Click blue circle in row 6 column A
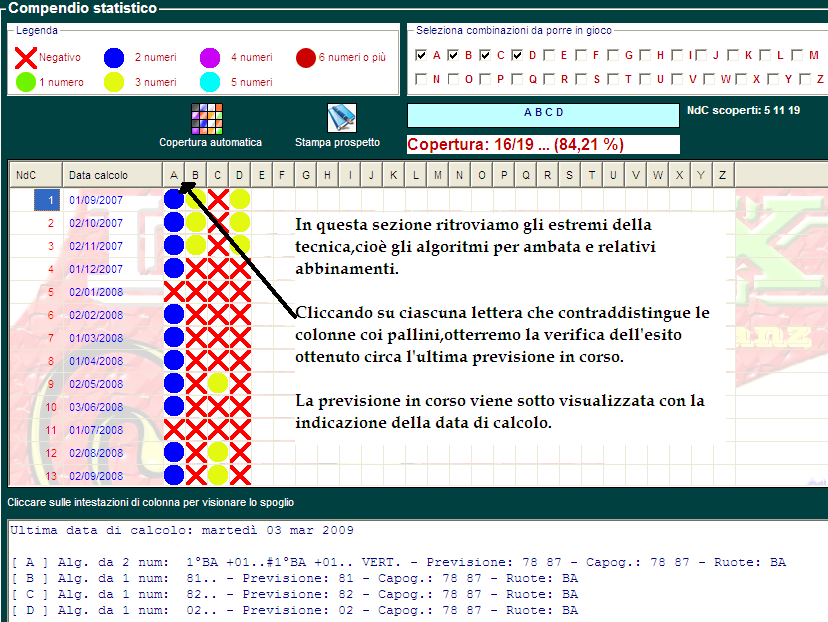Viewport: 828px width, 622px height. pyautogui.click(x=174, y=314)
